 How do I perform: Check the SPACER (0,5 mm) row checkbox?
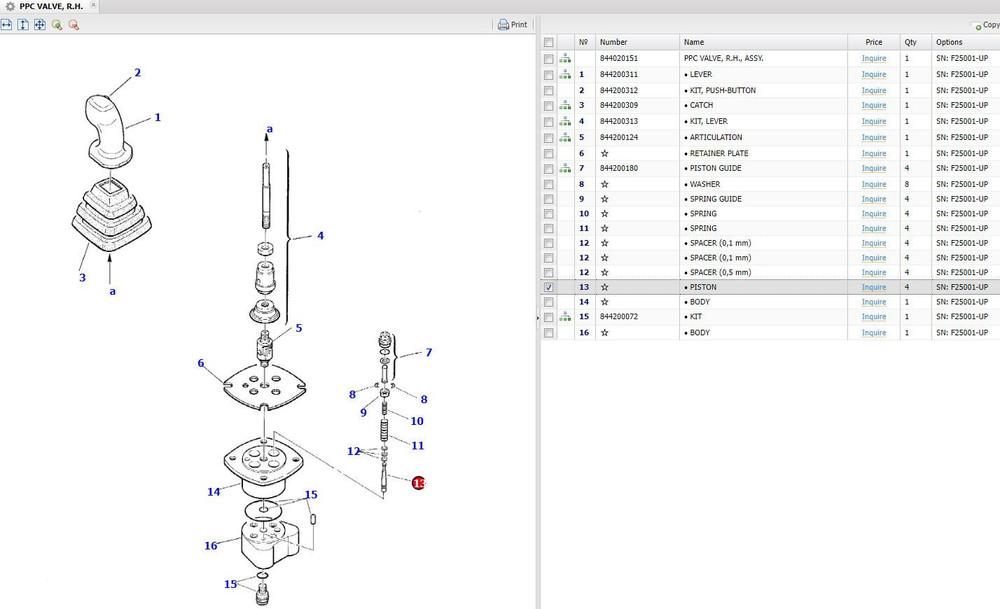click(548, 273)
